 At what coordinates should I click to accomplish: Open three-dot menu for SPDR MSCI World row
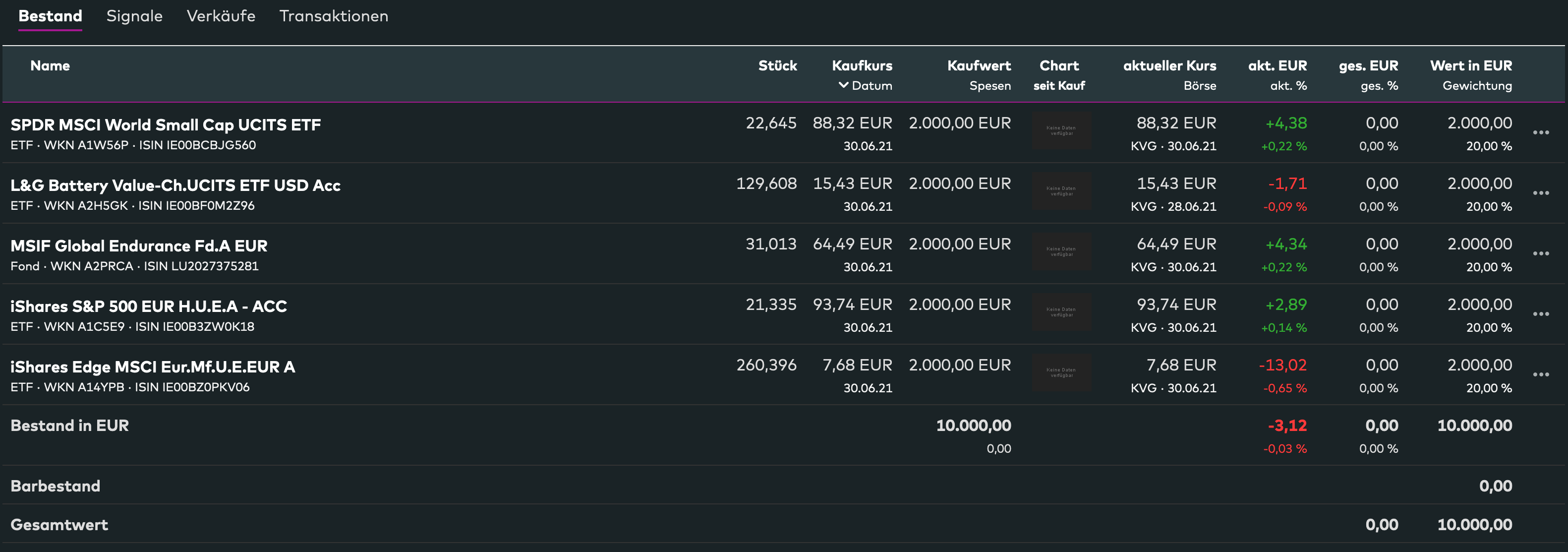(1541, 133)
